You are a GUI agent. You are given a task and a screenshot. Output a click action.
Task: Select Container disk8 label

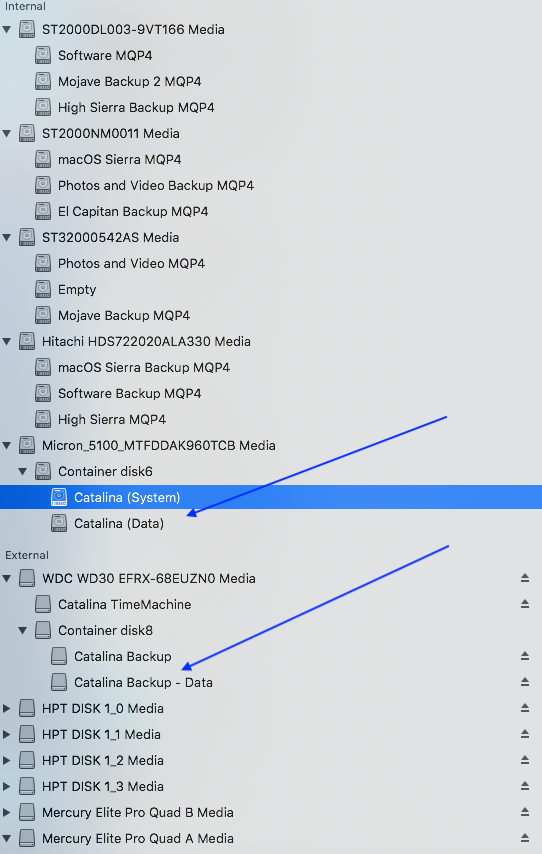[105, 631]
